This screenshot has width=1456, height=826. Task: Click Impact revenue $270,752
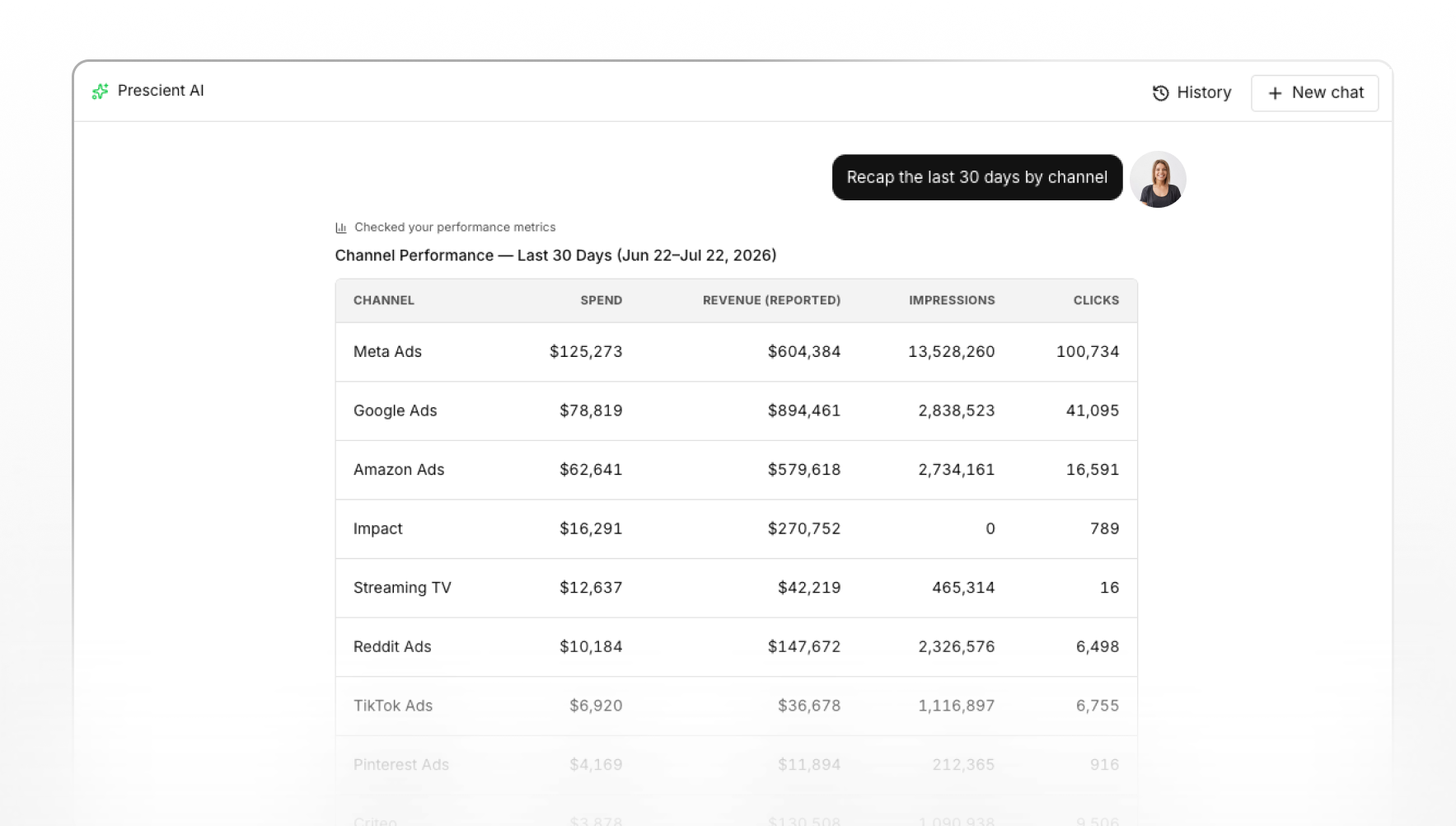pos(804,528)
